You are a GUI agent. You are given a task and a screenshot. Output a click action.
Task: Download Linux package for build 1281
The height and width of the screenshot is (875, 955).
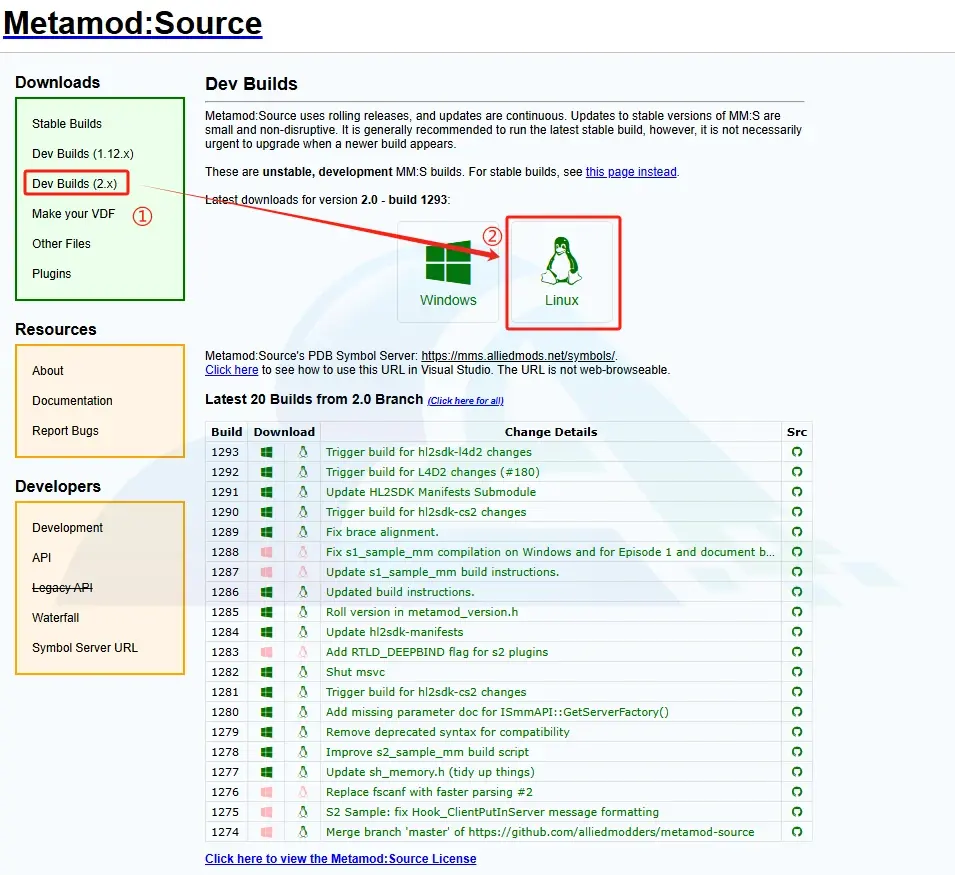pyautogui.click(x=303, y=692)
